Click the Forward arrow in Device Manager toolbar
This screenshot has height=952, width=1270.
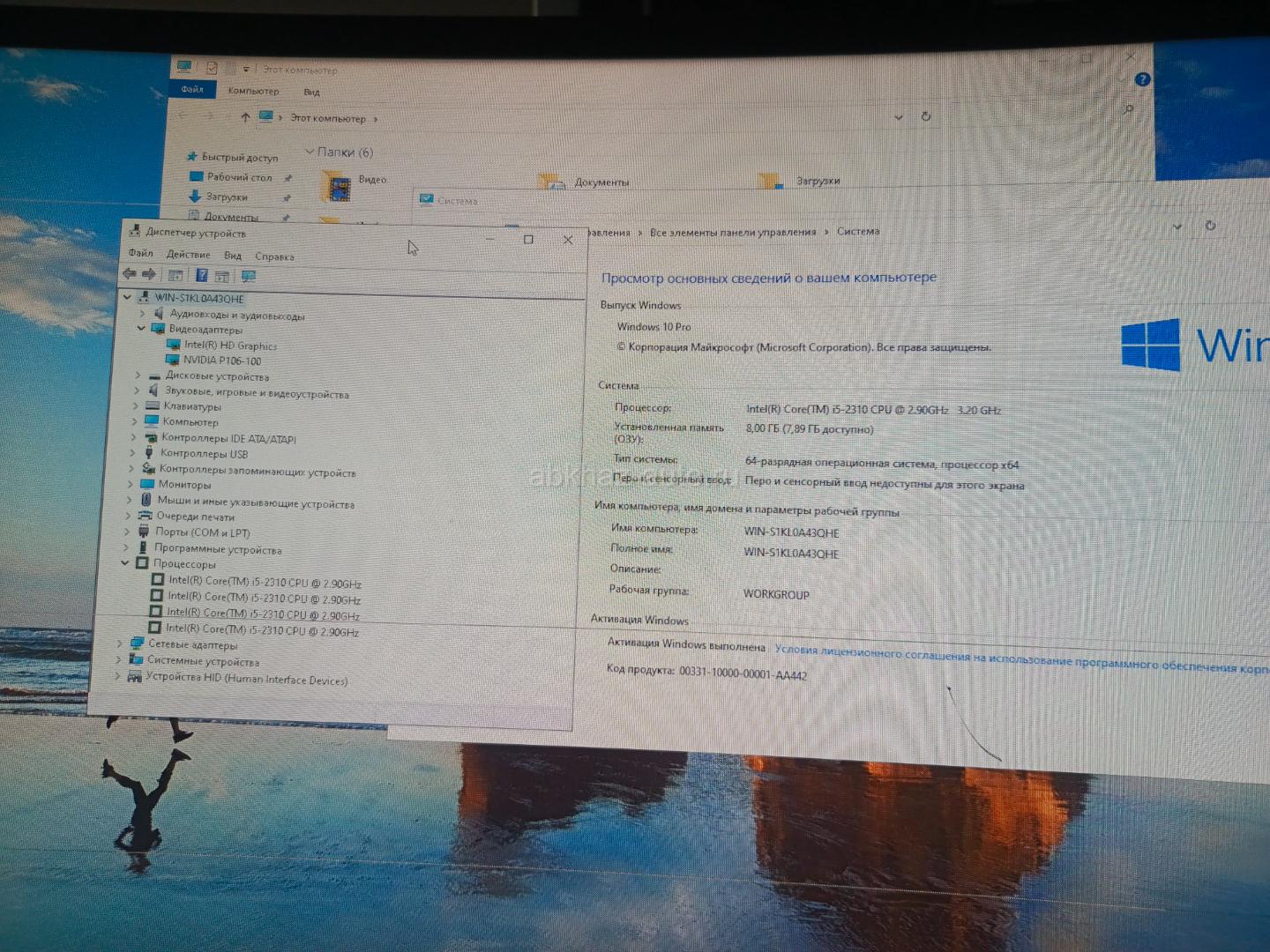point(149,274)
